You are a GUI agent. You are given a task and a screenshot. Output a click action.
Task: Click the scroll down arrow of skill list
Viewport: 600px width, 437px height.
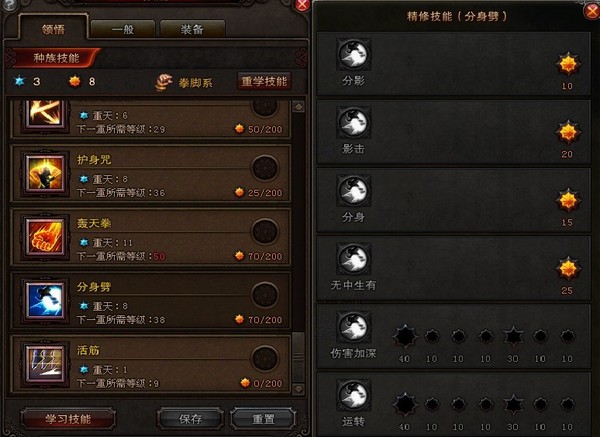coord(298,389)
